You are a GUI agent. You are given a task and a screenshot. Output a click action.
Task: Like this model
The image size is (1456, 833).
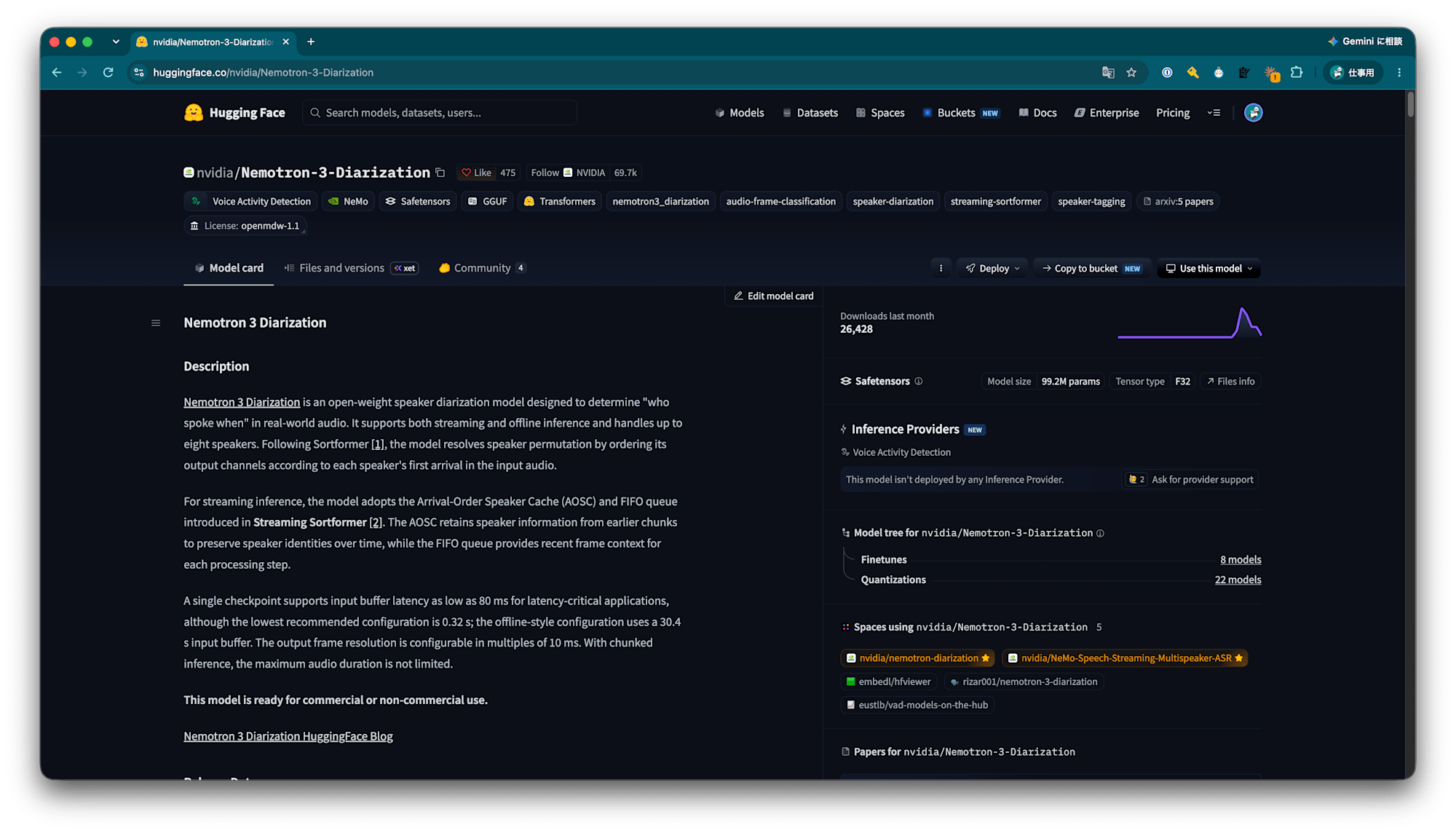(477, 173)
